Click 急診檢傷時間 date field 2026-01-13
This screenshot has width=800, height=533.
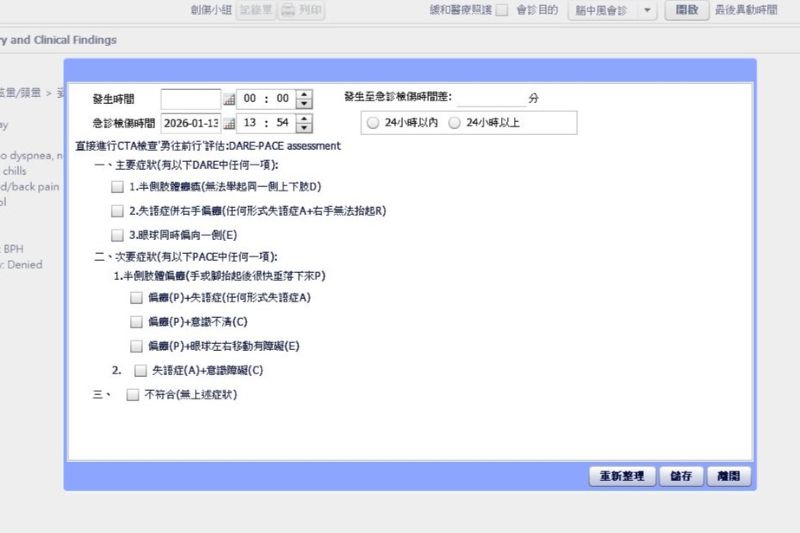[191, 123]
